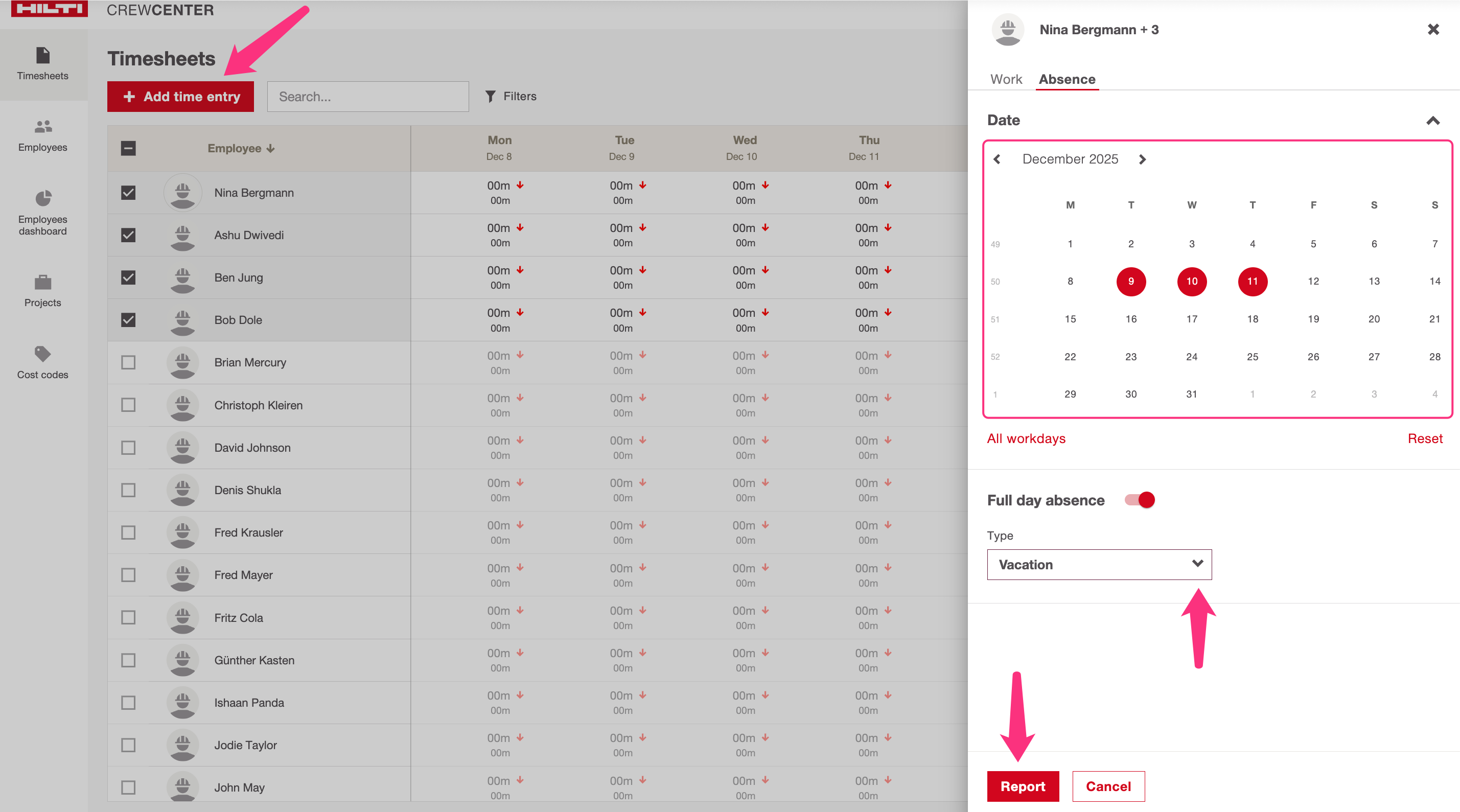Select December 17 in the calendar
This screenshot has height=812, width=1460.
[x=1191, y=319]
